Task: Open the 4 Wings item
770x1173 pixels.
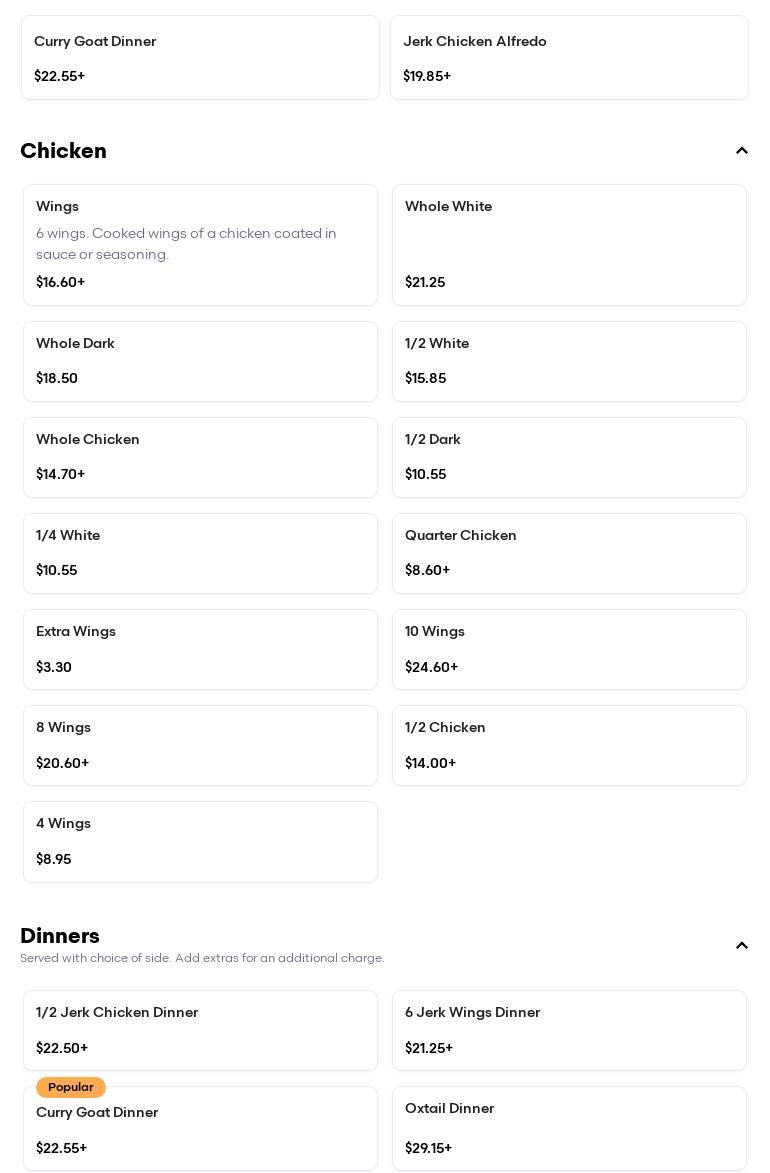Action: click(200, 841)
